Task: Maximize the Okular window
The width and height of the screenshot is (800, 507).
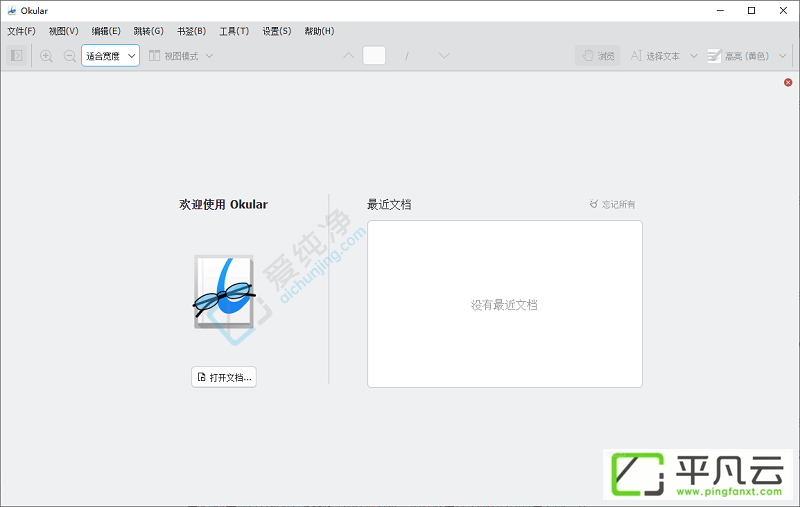Action: 751,10
